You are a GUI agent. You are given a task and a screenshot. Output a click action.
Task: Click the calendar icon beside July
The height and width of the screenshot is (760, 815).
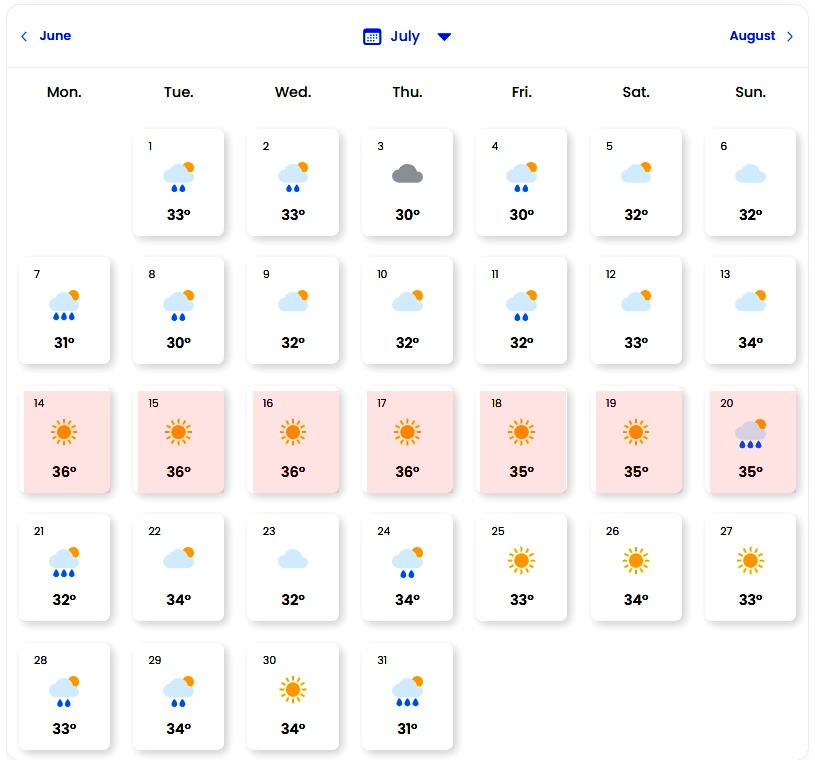click(x=372, y=37)
